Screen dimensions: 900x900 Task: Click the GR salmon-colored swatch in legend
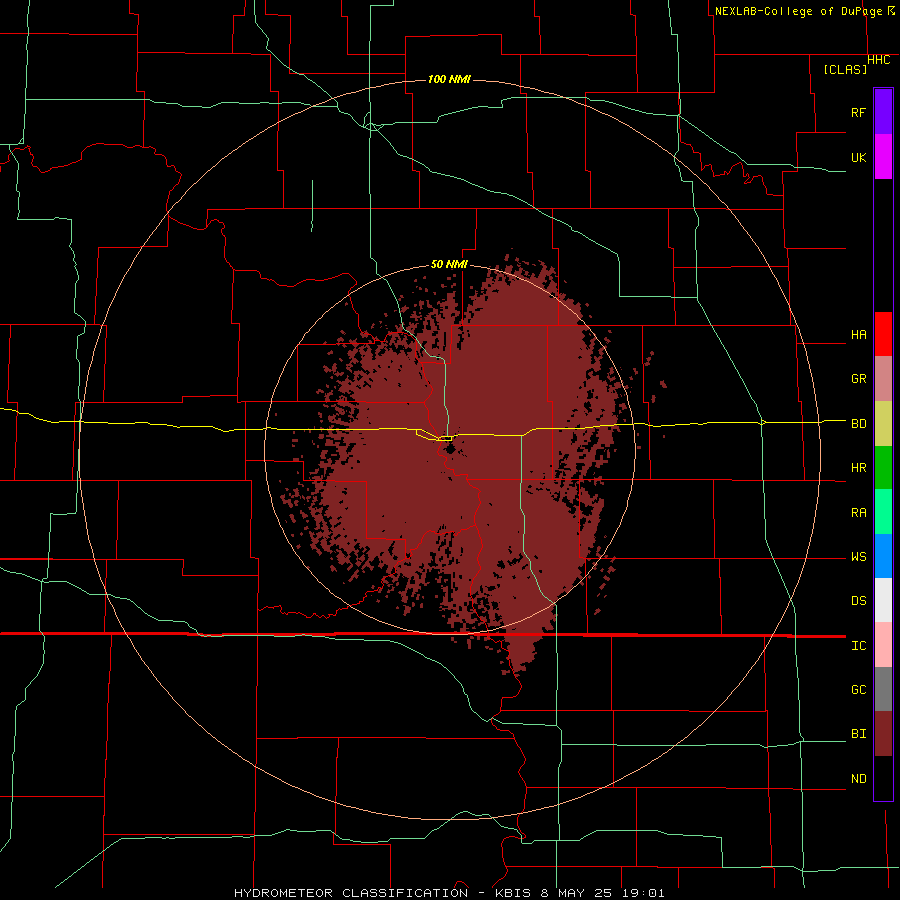[883, 379]
